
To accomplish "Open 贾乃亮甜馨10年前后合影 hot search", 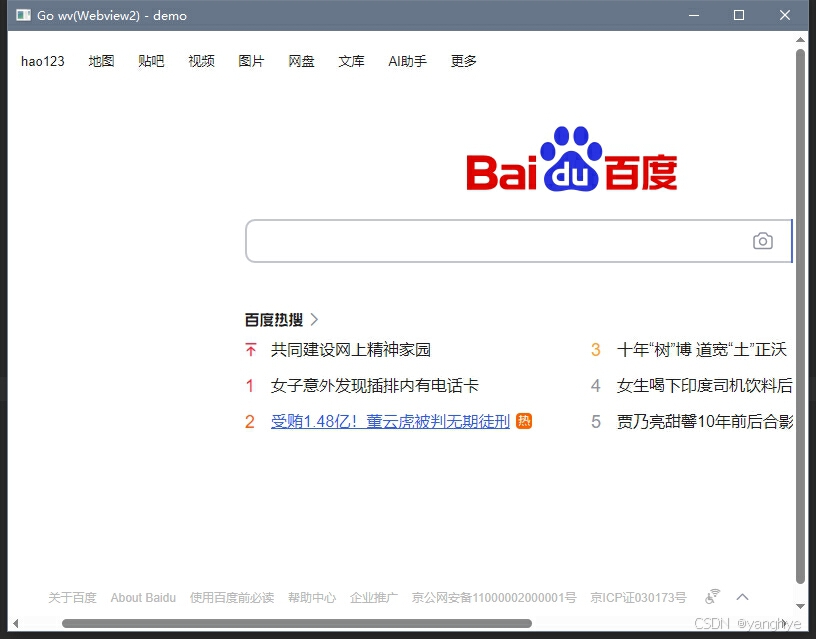I will click(x=705, y=421).
